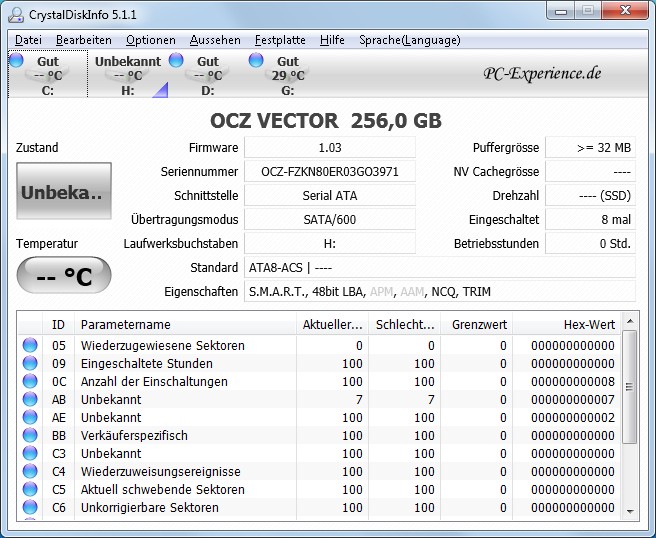Image resolution: width=656 pixels, height=538 pixels.
Task: Click the ATA8-ACS standard field
Action: tap(440, 267)
